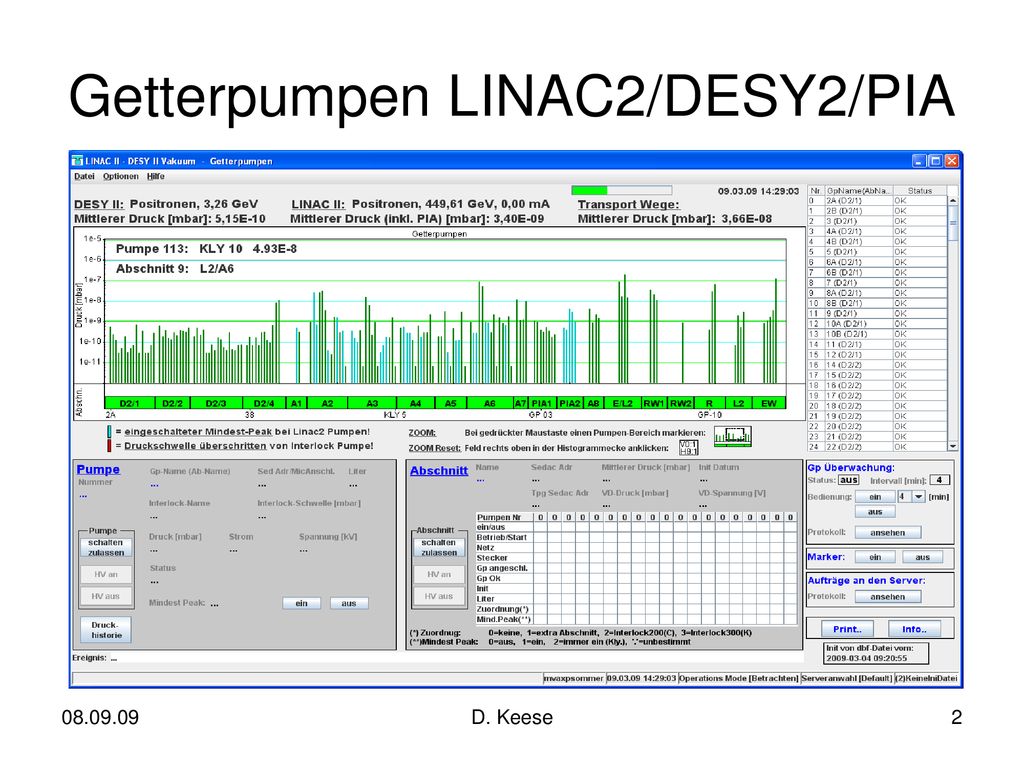Image resolution: width=1024 pixels, height=768 pixels.
Task: Select section A3 in Abschnitt bar
Action: [372, 404]
